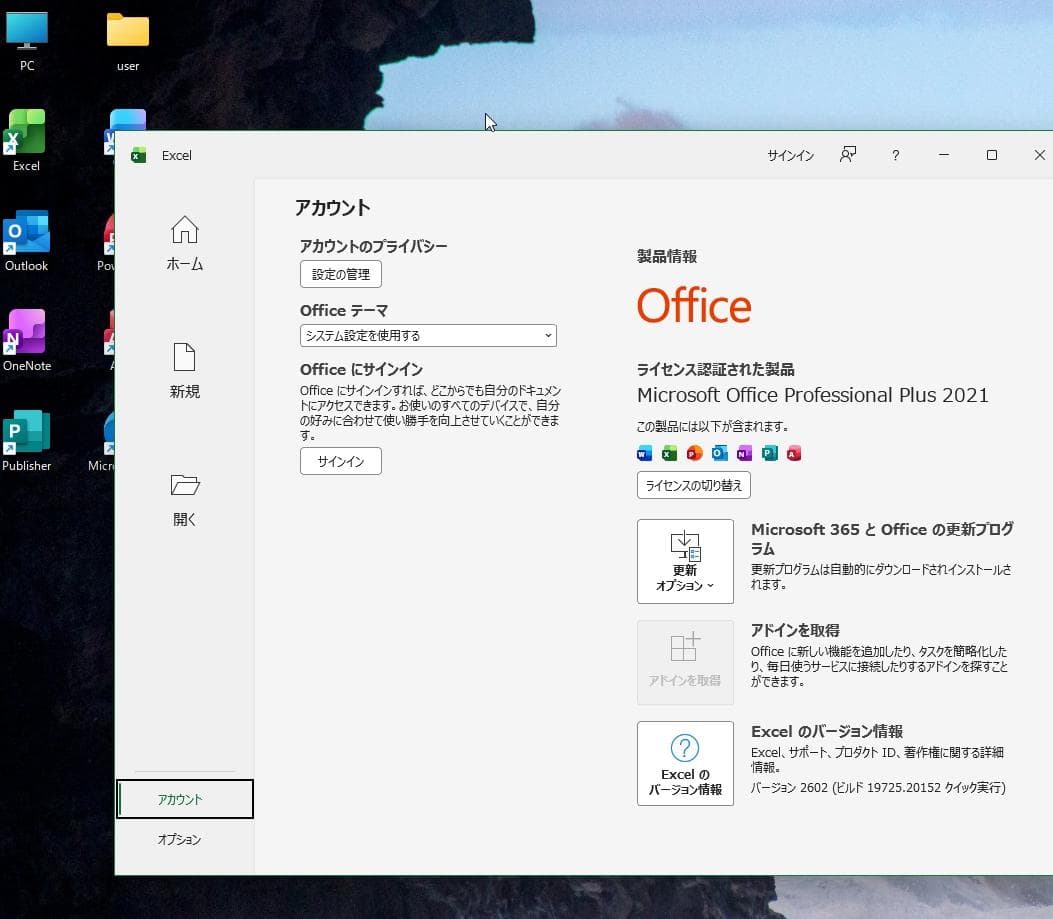Viewport: 1053px width, 919px height.
Task: Click the Excel logo in title bar
Action: coord(139,155)
